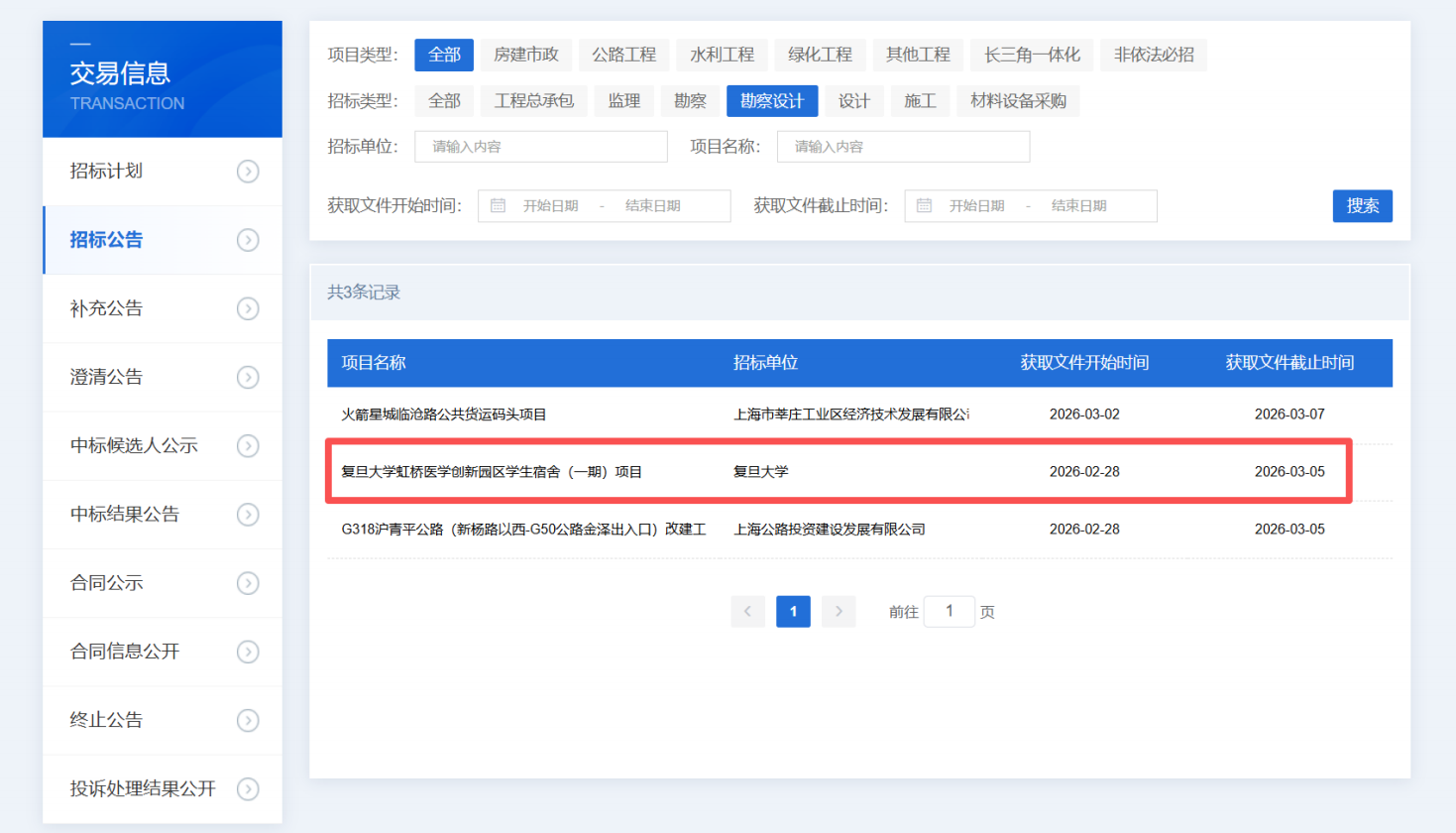This screenshot has height=833, width=1456.
Task: Click the arrow icon beside 澄清公告
Action: 248,378
